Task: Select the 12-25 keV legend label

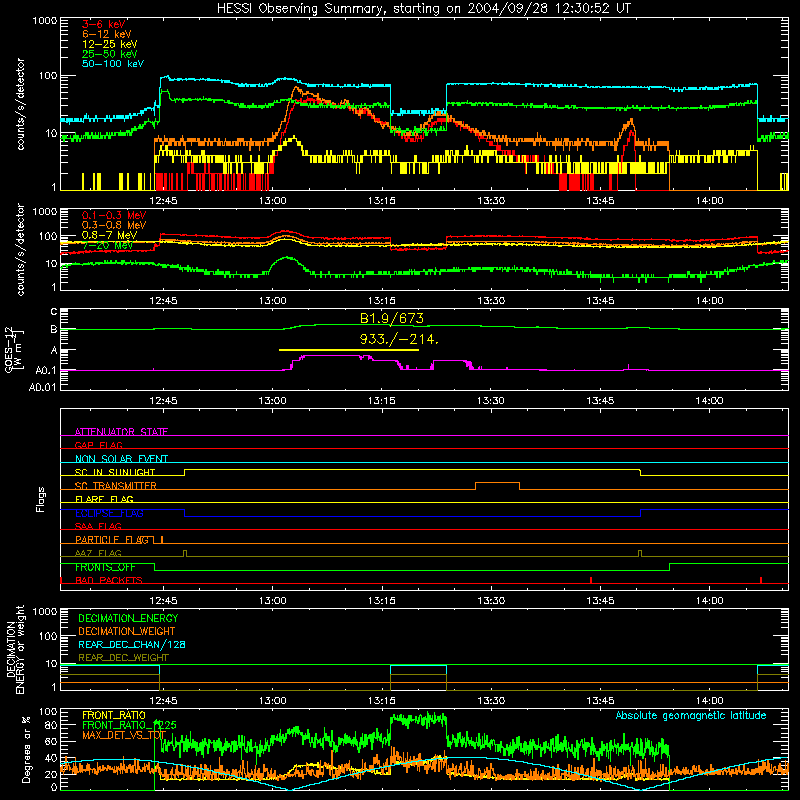Action: click(x=110, y=44)
